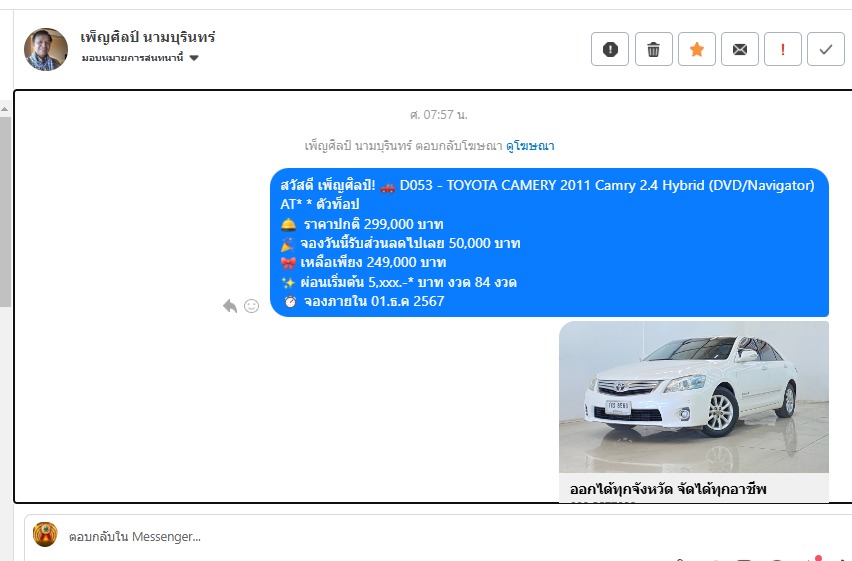Click the timestamp ศ. 07:57 น.

click(438, 115)
